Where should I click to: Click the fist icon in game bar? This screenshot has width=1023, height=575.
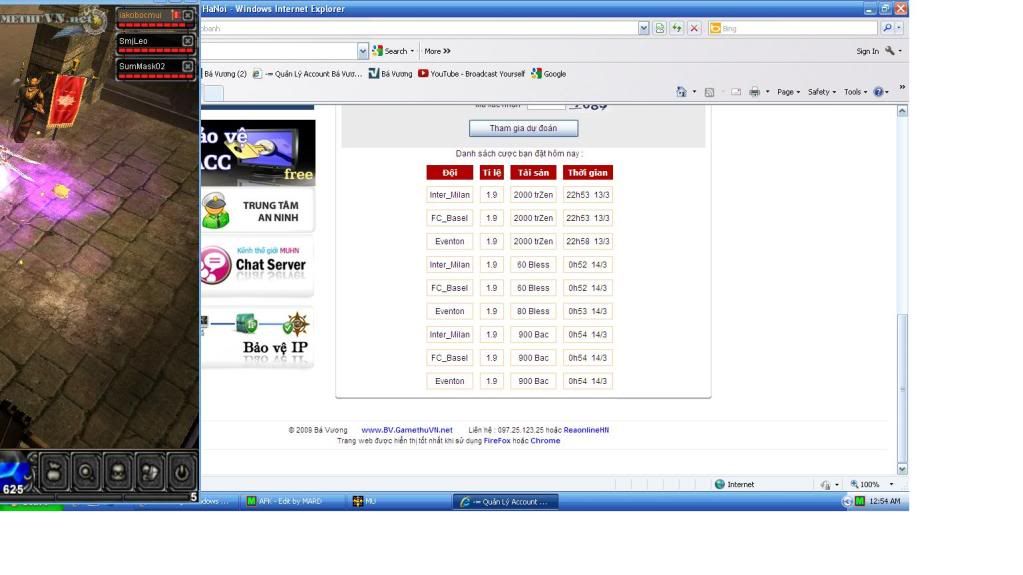click(x=150, y=472)
